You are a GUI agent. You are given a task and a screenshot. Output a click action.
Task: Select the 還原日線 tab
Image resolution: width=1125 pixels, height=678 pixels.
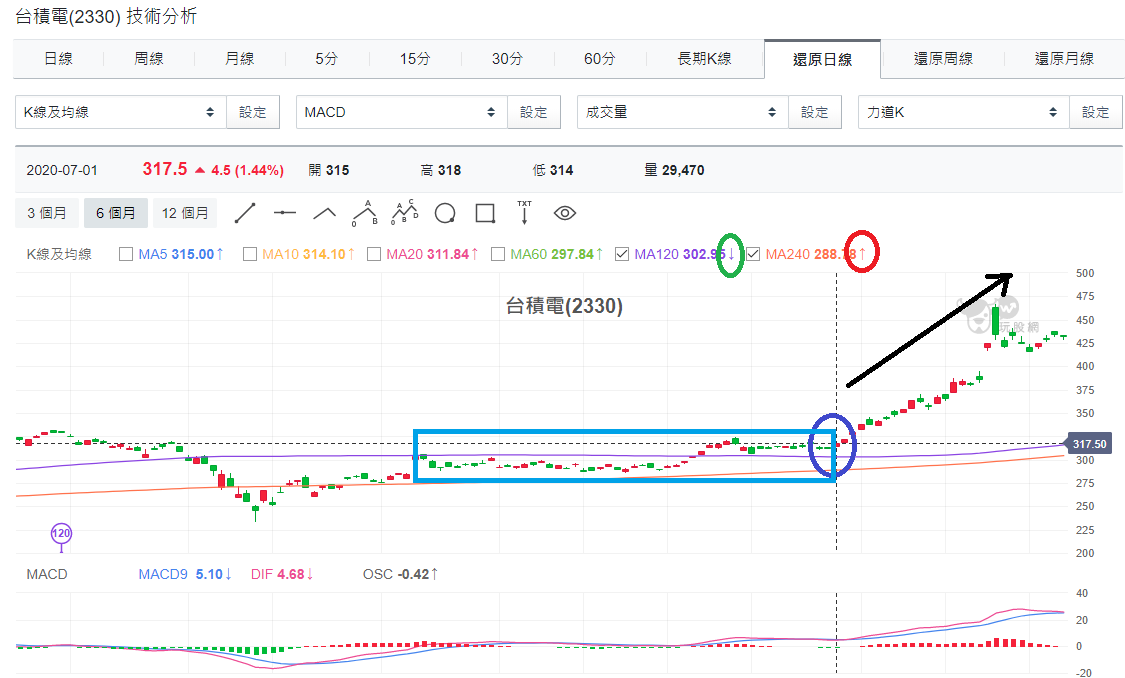[x=822, y=60]
